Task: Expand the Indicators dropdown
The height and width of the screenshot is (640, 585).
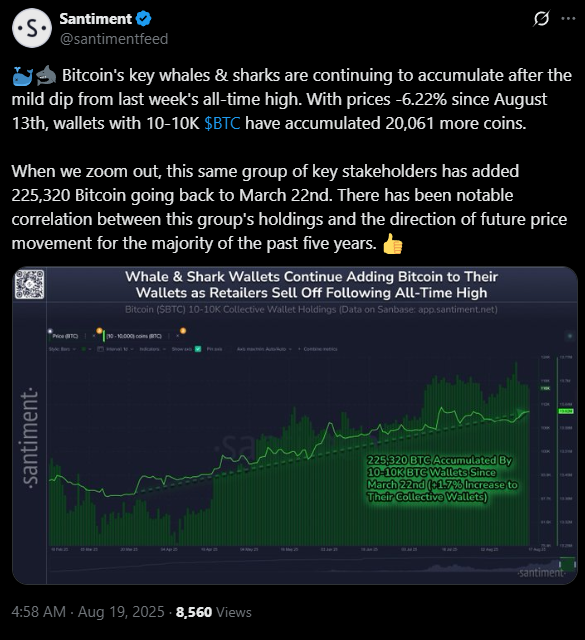Action: coord(153,349)
